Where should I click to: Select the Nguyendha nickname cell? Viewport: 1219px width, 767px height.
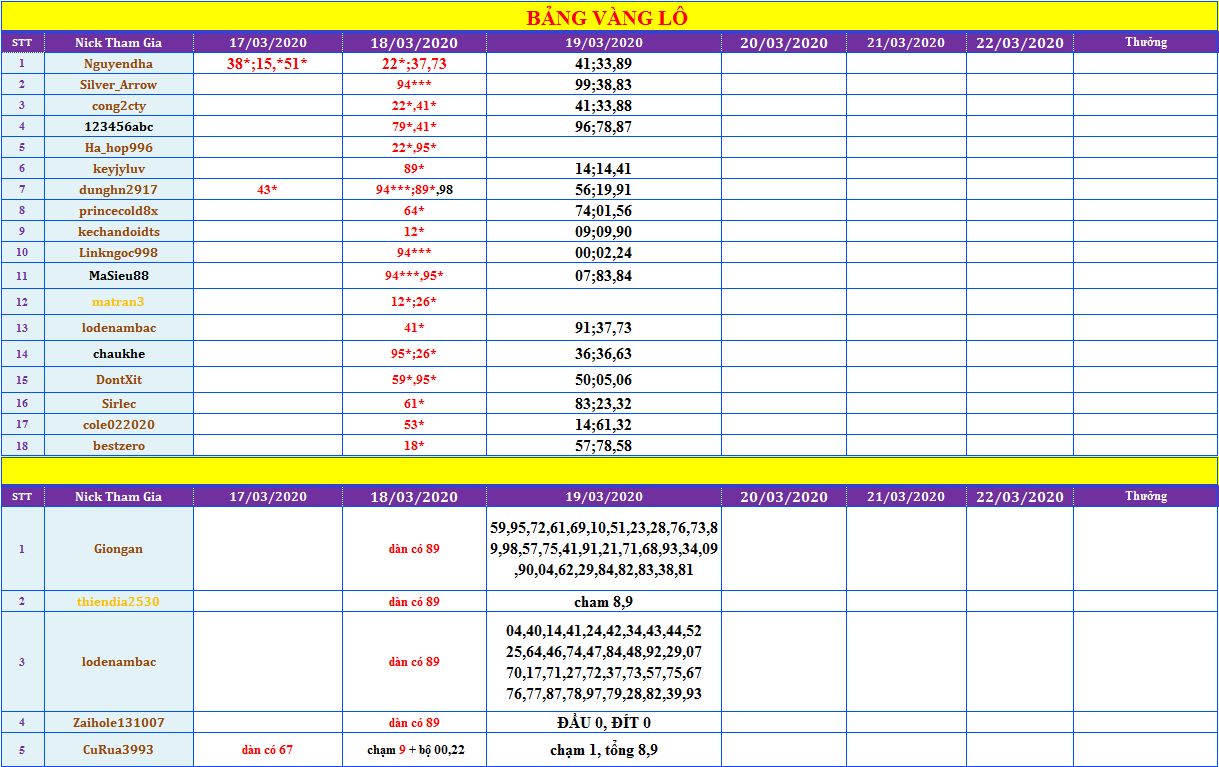pyautogui.click(x=118, y=63)
